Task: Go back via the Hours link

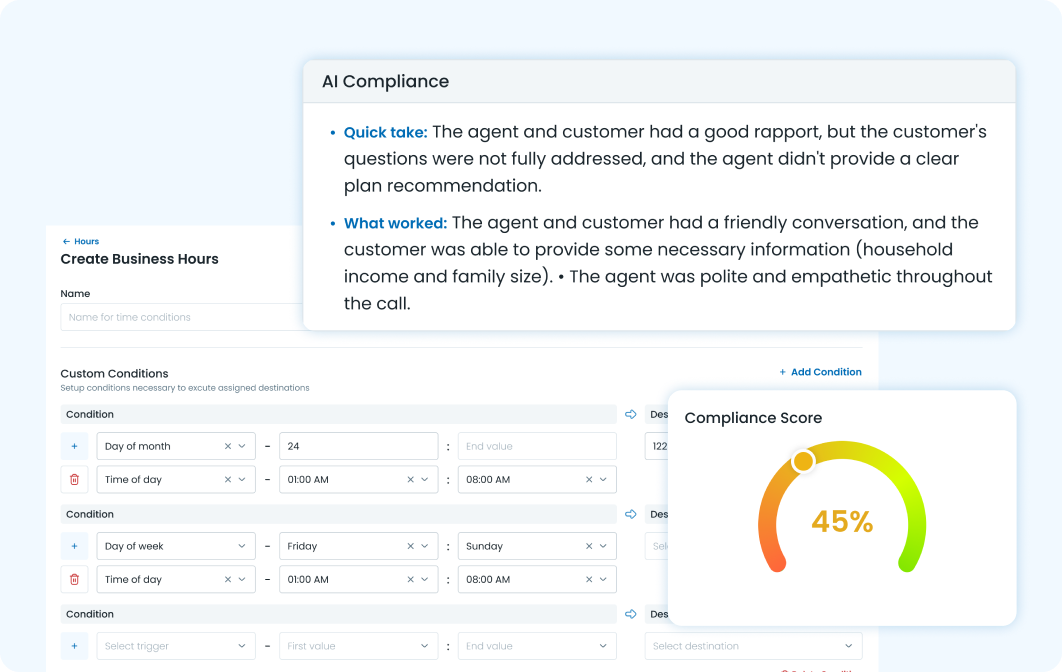Action: point(81,241)
